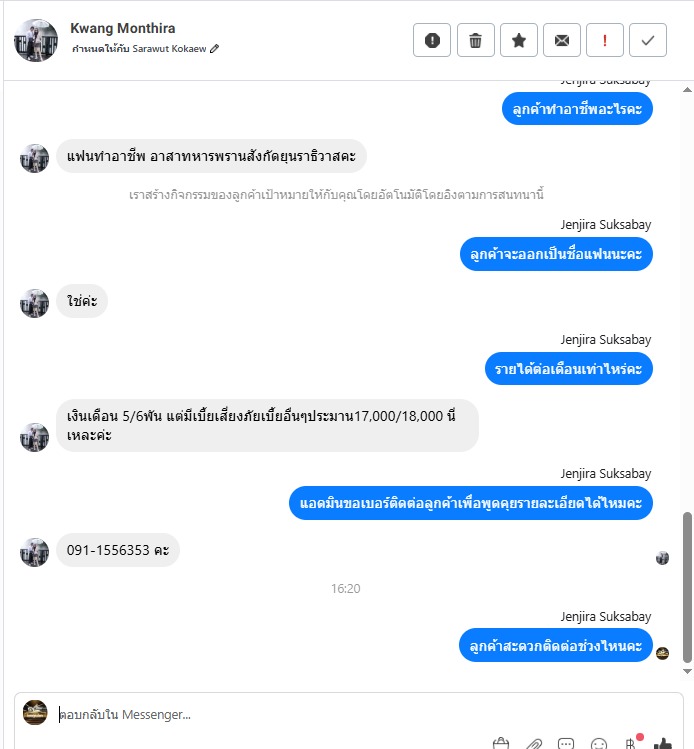This screenshot has height=749, width=694.
Task: Attach file using paperclip icon
Action: click(534, 744)
